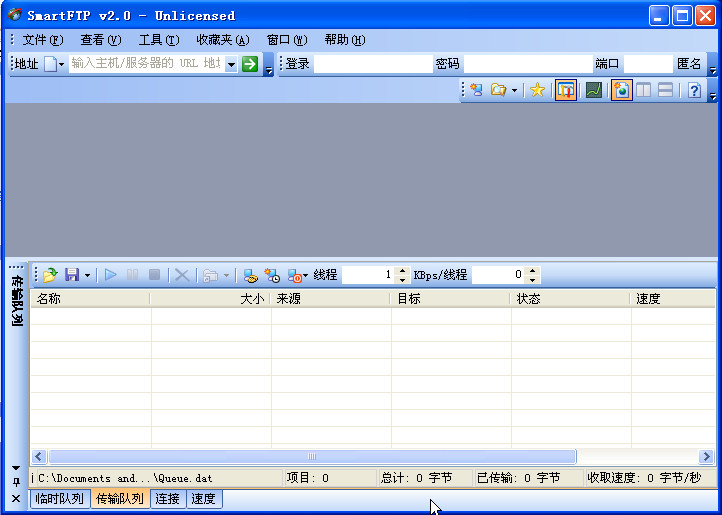
Task: Click the tile horizontally window icon
Action: coord(665,90)
